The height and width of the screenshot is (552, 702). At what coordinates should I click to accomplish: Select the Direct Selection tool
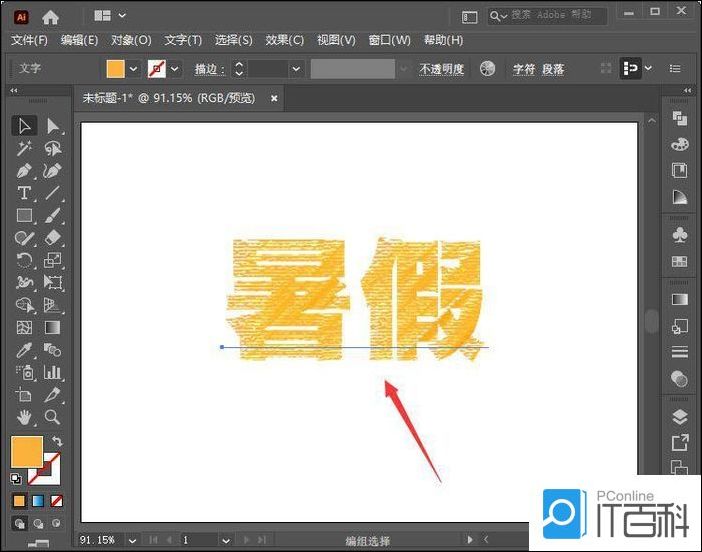point(53,126)
